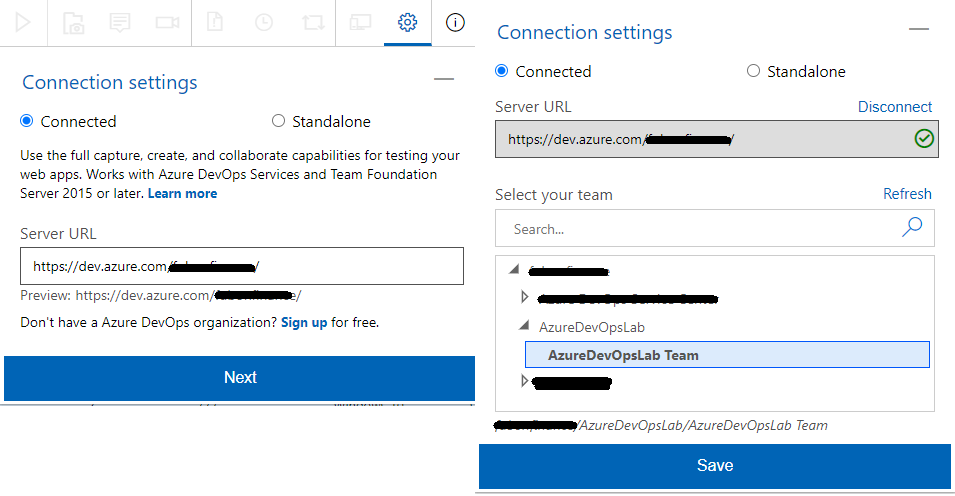Open connection settings gear icon
The image size is (955, 496).
[407, 22]
